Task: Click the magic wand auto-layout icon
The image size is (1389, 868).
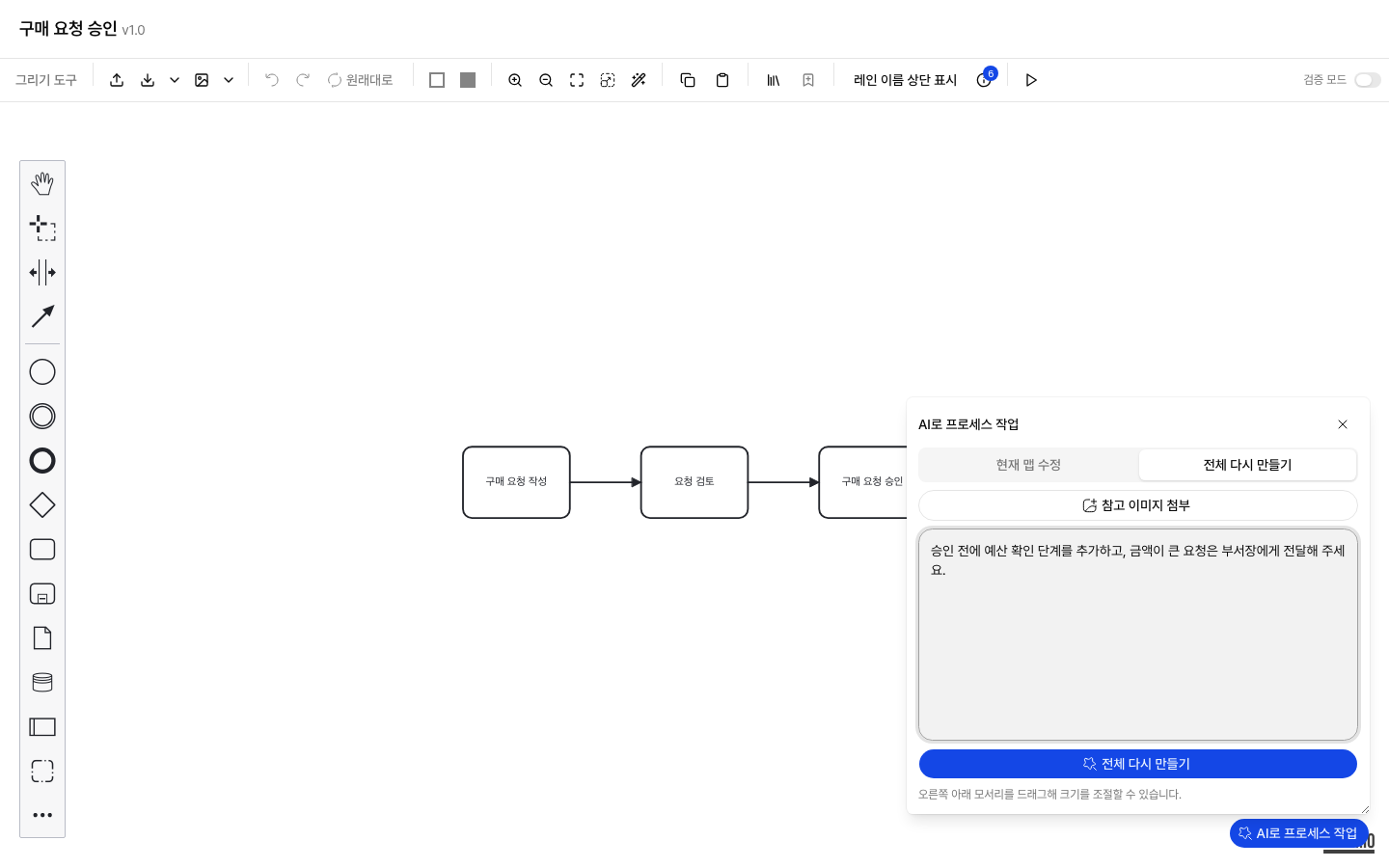Action: [x=639, y=80]
